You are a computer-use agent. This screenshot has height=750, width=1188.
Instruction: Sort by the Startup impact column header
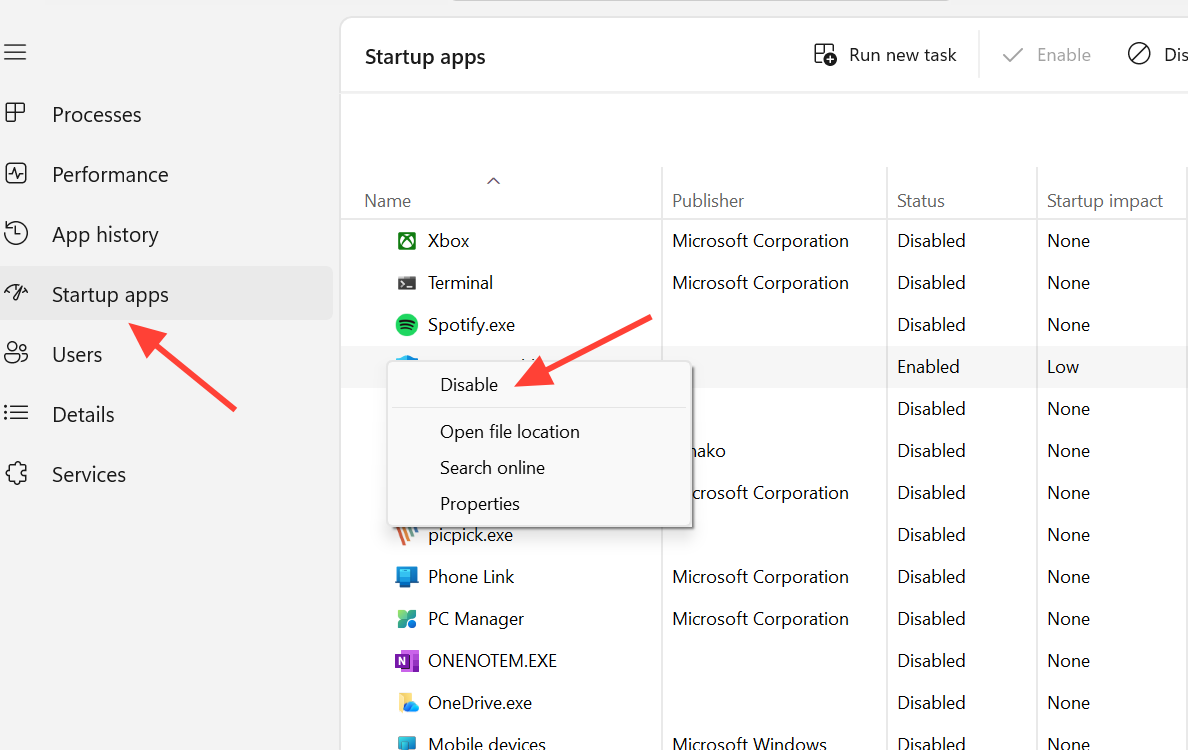1104,201
